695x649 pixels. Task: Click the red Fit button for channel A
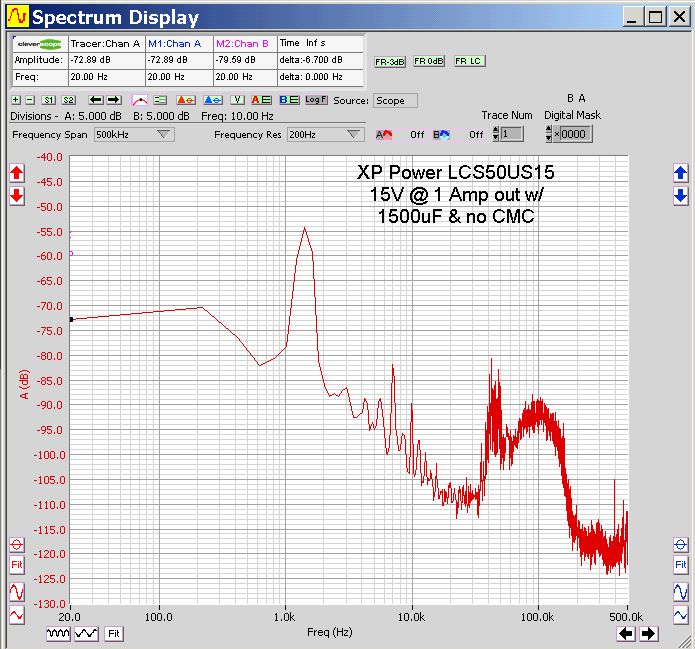click(17, 565)
